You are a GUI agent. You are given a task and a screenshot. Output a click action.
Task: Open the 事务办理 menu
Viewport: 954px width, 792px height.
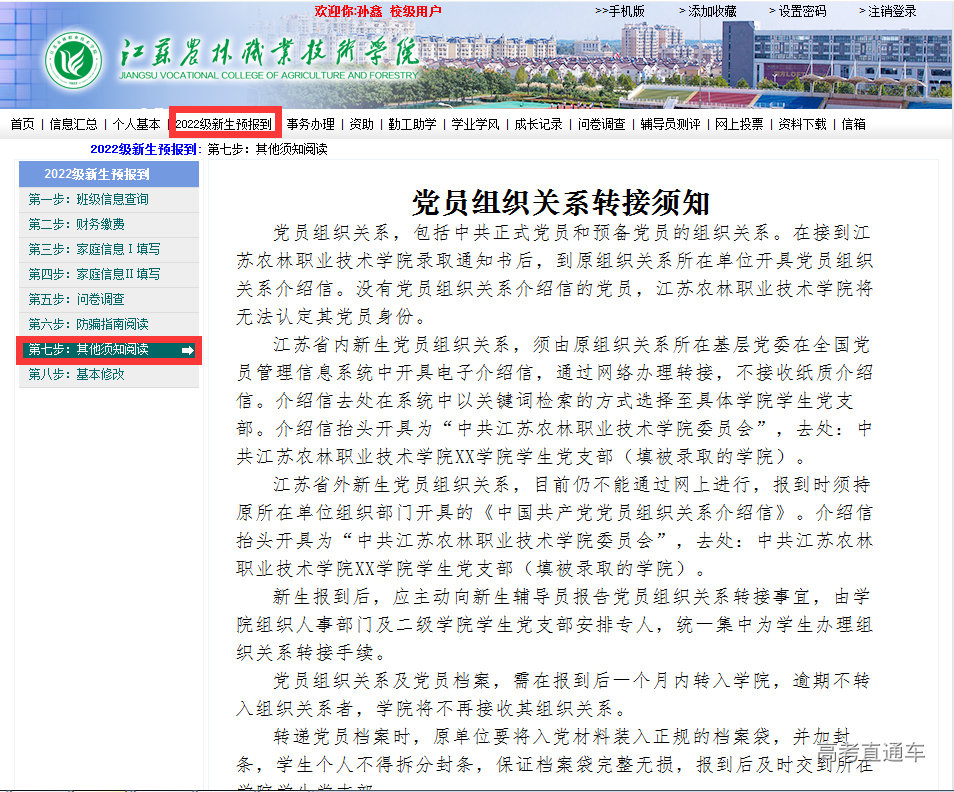[x=310, y=124]
